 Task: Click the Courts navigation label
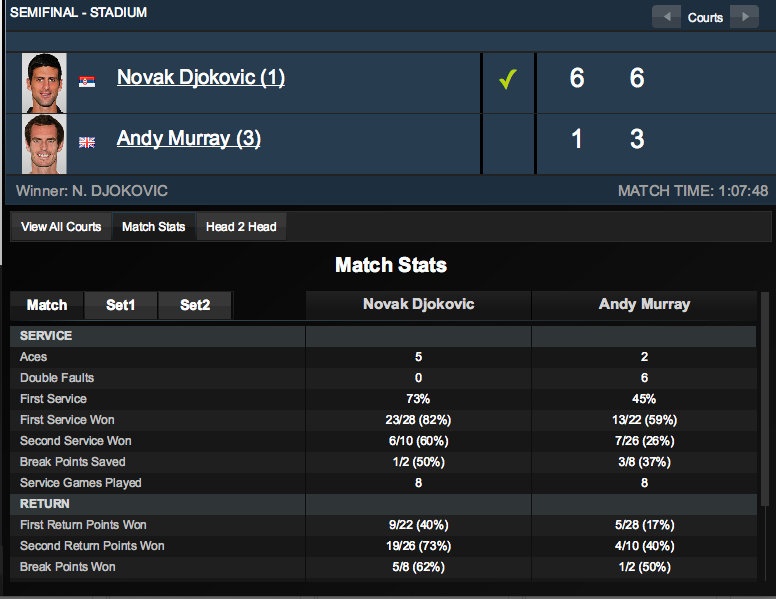(x=705, y=17)
